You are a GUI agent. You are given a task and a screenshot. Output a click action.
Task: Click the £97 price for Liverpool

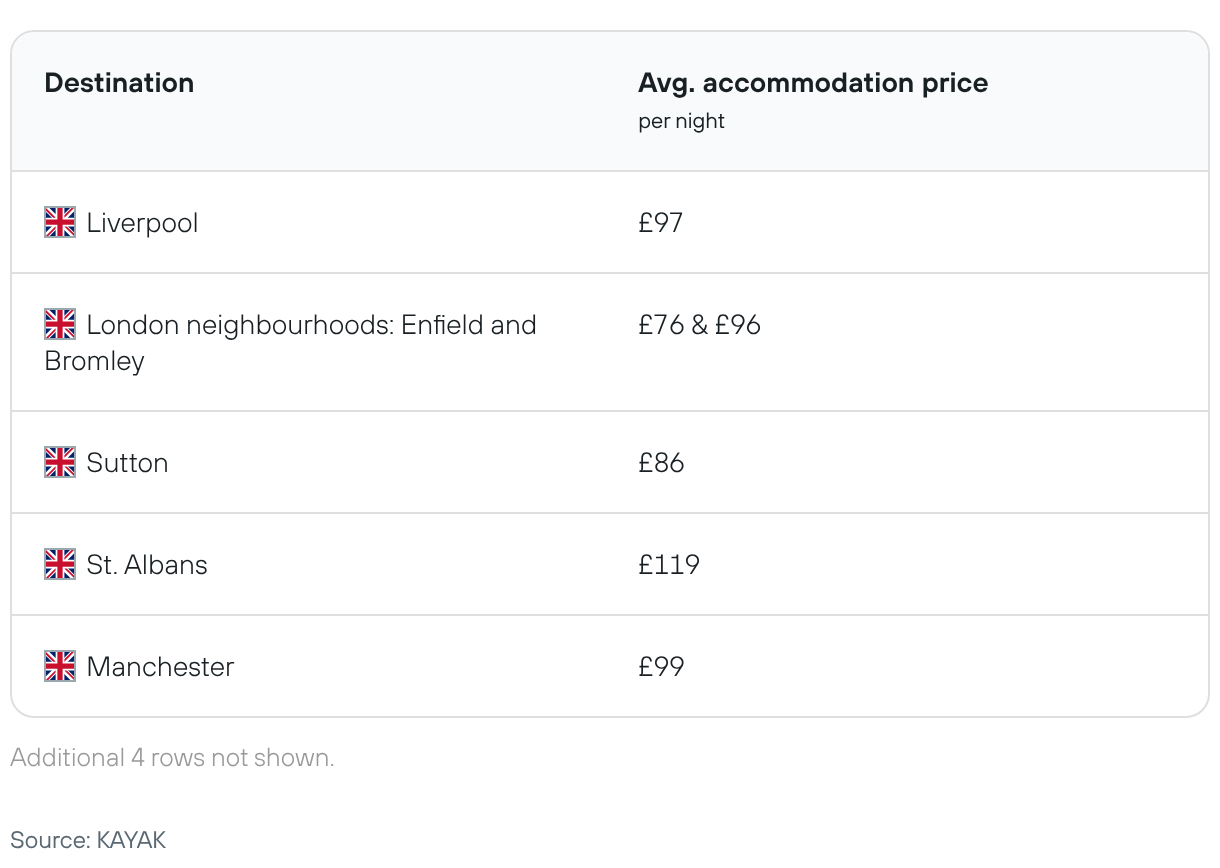pyautogui.click(x=660, y=222)
